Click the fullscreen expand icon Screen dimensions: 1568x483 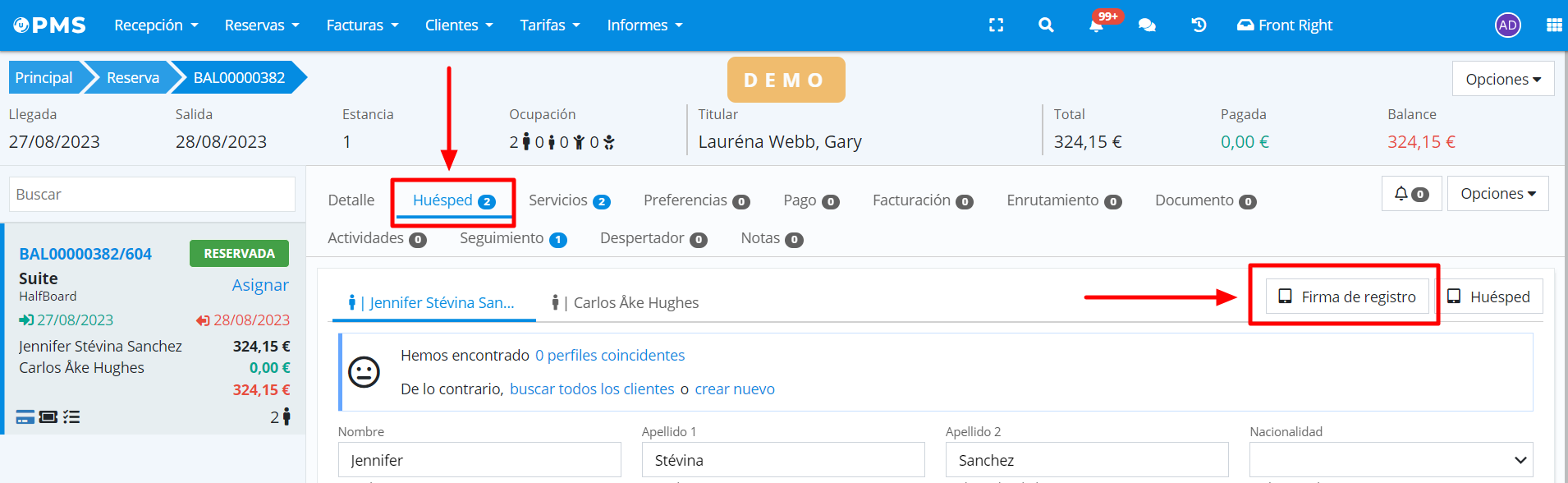(996, 25)
